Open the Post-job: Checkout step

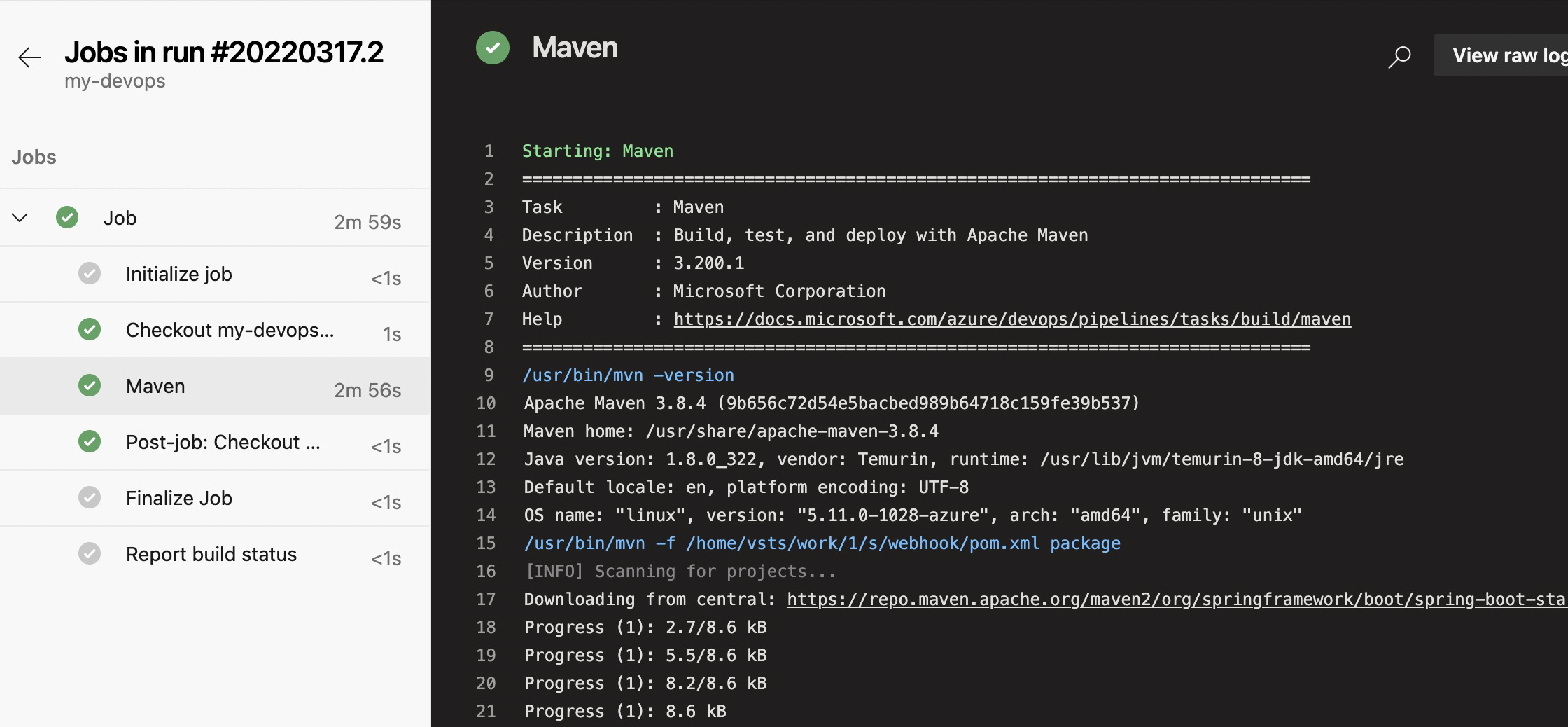click(215, 442)
